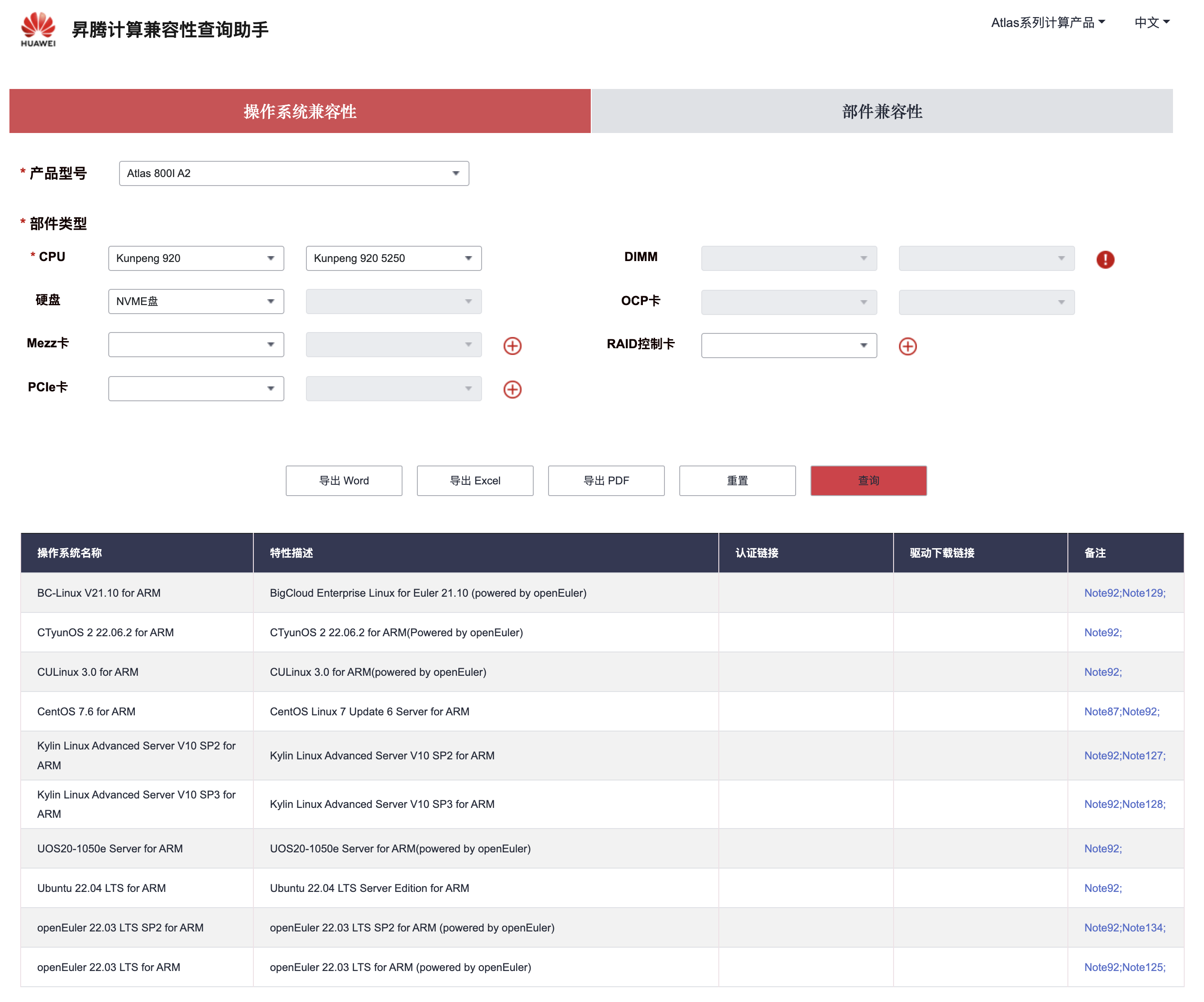The width and height of the screenshot is (1204, 1002).
Task: Open the Kunpeng 920 5250 model dropdown
Action: coord(393,258)
